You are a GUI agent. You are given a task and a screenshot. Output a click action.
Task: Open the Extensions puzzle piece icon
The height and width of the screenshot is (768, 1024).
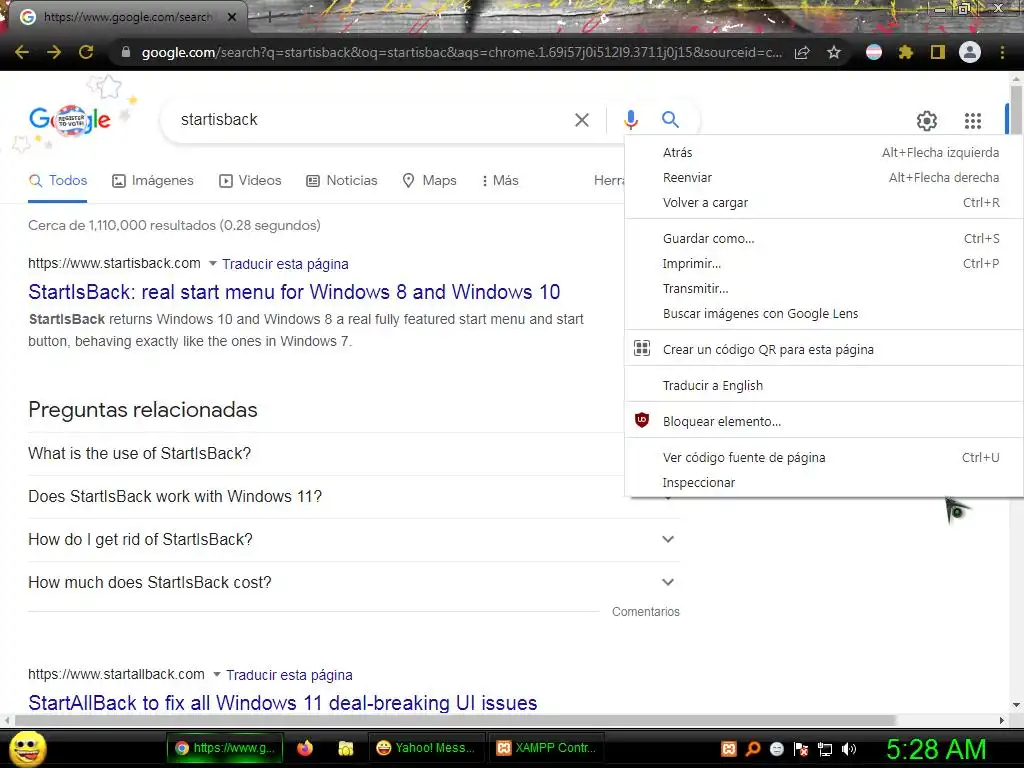point(906,52)
